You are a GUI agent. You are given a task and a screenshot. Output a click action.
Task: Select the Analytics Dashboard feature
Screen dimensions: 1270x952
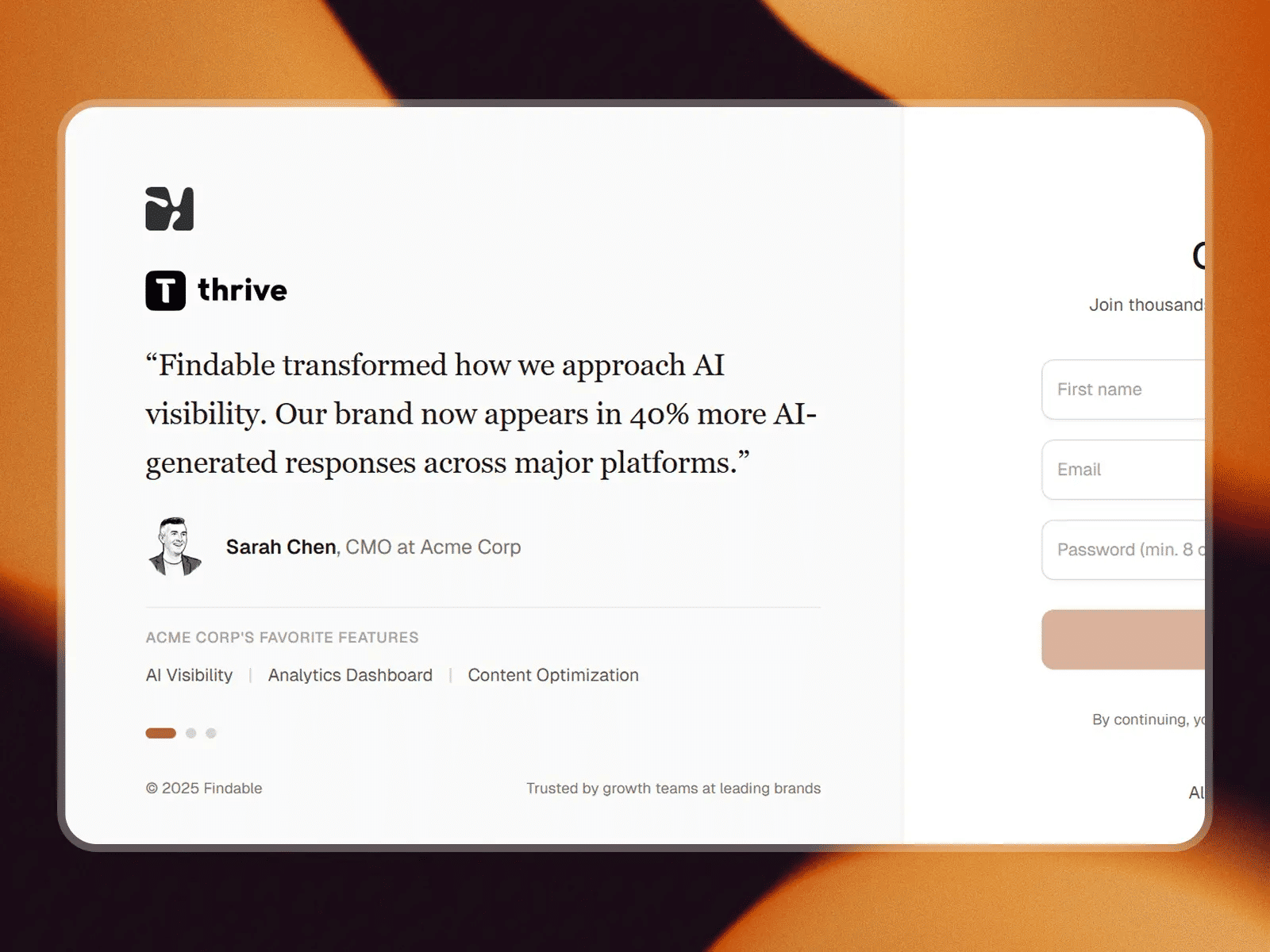pyautogui.click(x=350, y=675)
